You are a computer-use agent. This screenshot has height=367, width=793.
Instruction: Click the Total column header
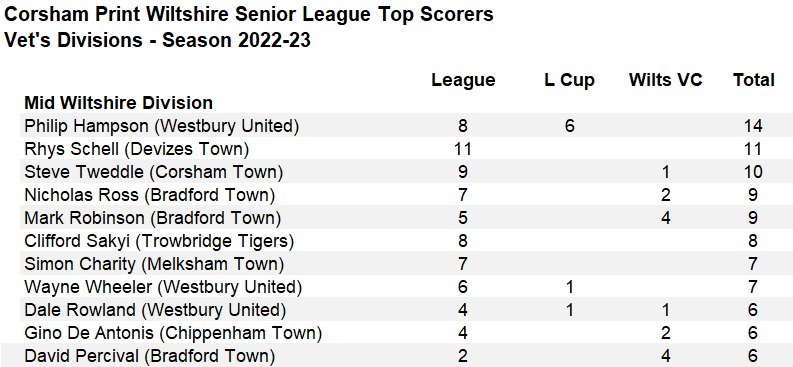(x=754, y=79)
